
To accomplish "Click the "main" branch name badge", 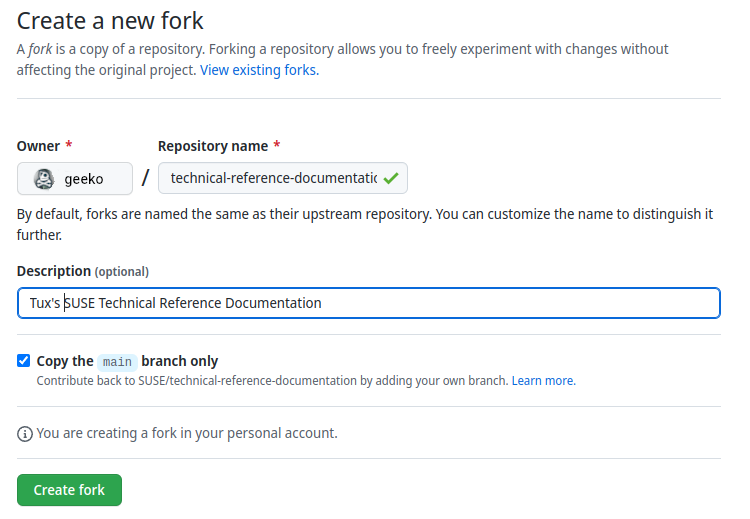I will click(117, 362).
